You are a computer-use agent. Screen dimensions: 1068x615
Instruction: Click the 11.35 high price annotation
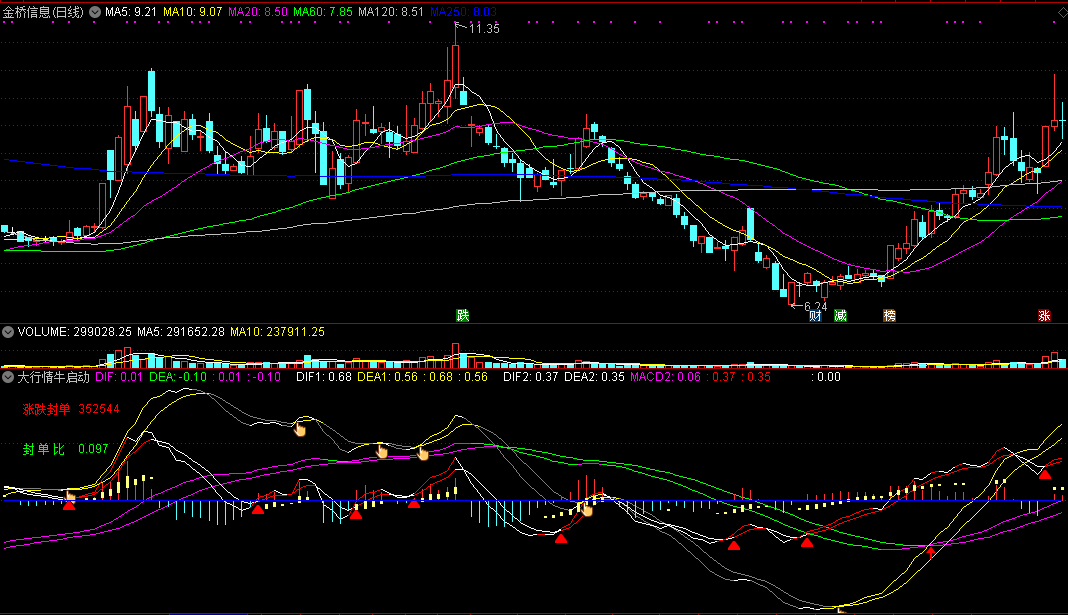tap(484, 29)
